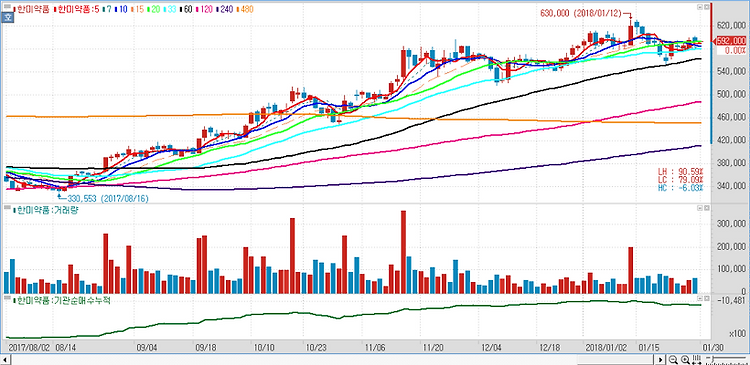
Task: Click the 한미약품:기관순매수누적 legend label
Action: [x=63, y=301]
